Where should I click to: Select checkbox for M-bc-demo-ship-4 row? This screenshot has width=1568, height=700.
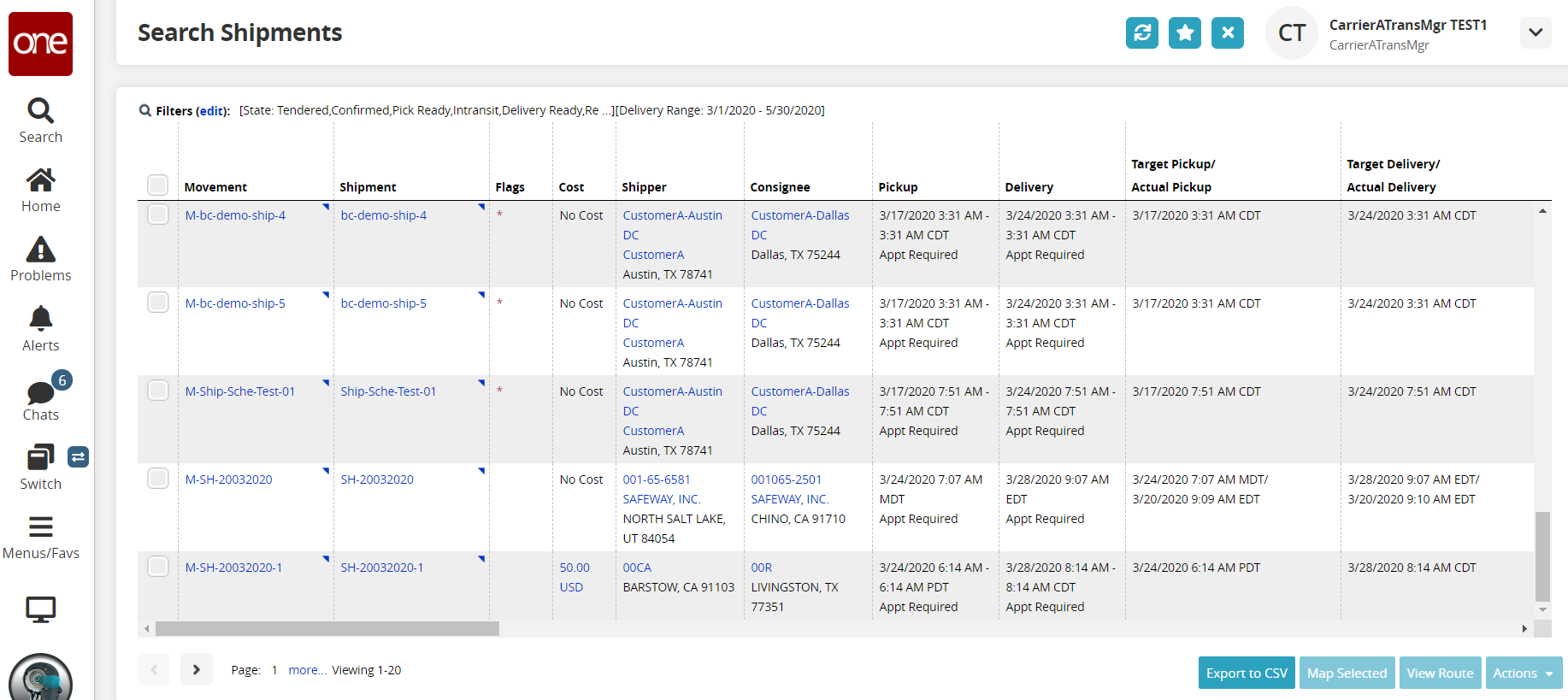point(158,215)
